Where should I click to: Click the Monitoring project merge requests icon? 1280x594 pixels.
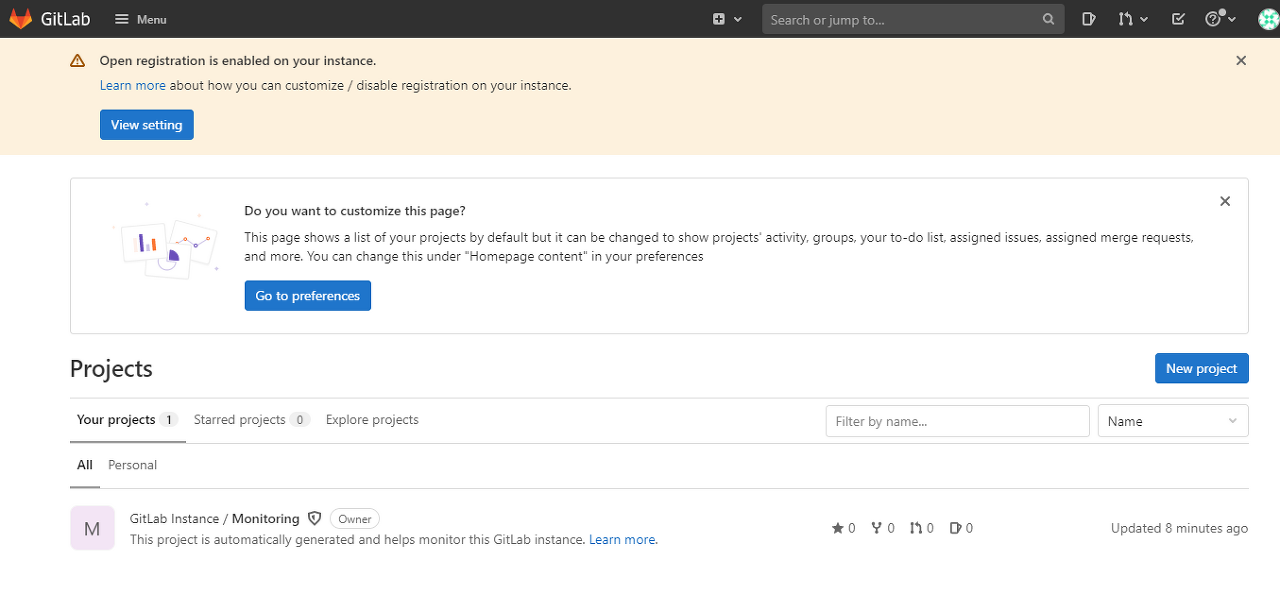click(x=916, y=528)
